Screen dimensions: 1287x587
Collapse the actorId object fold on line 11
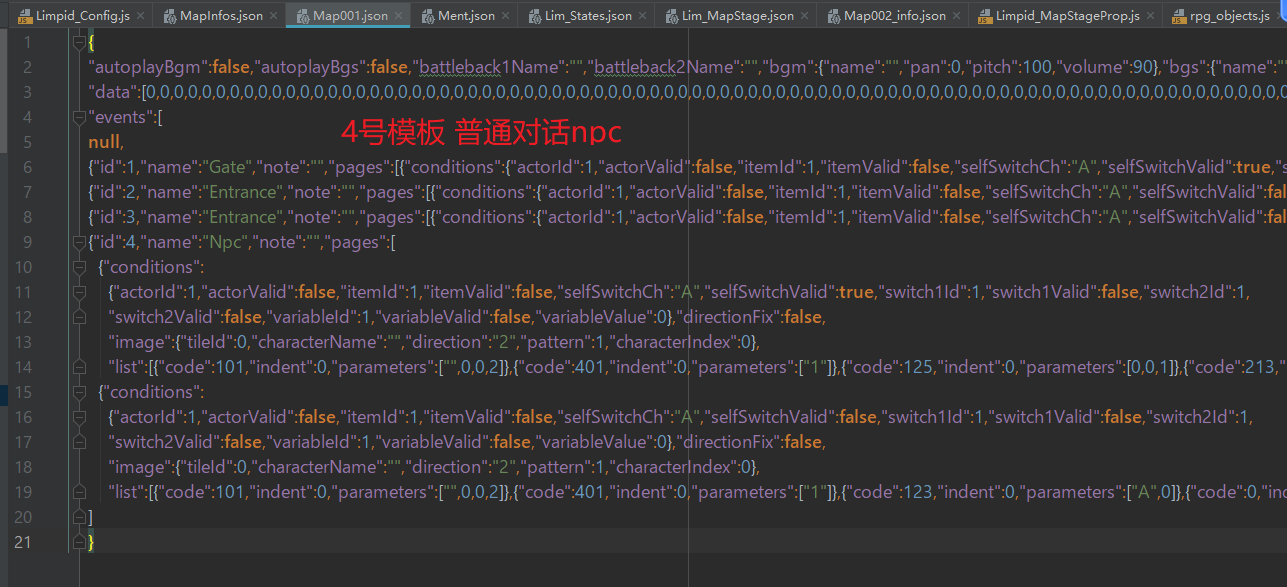click(x=77, y=292)
